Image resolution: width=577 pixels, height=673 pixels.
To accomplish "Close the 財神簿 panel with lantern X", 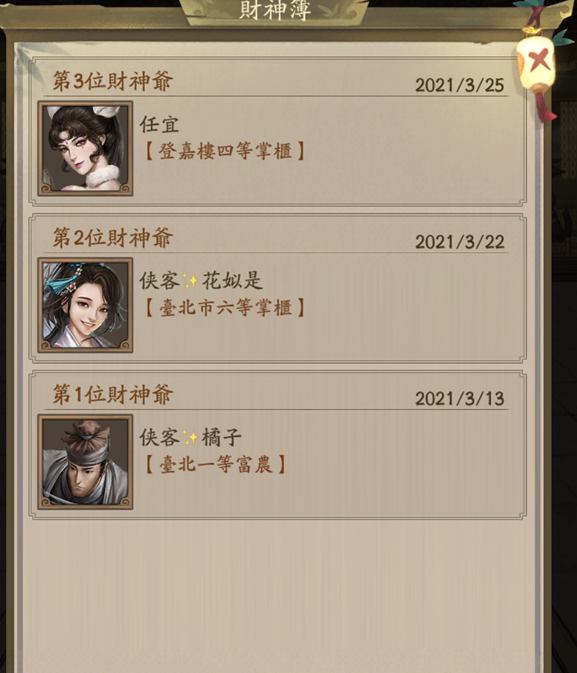I will 538,62.
